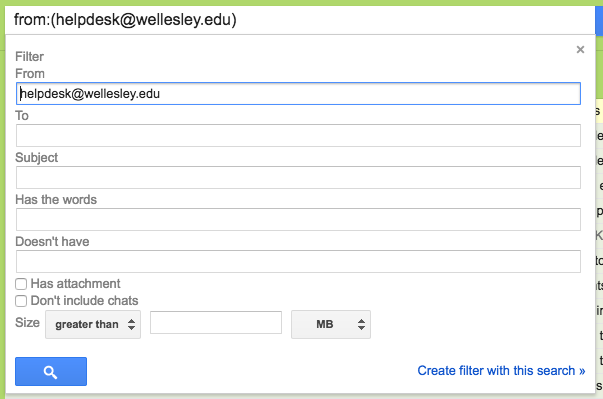Open the 'greater than' size comparison dropdown

click(x=93, y=324)
